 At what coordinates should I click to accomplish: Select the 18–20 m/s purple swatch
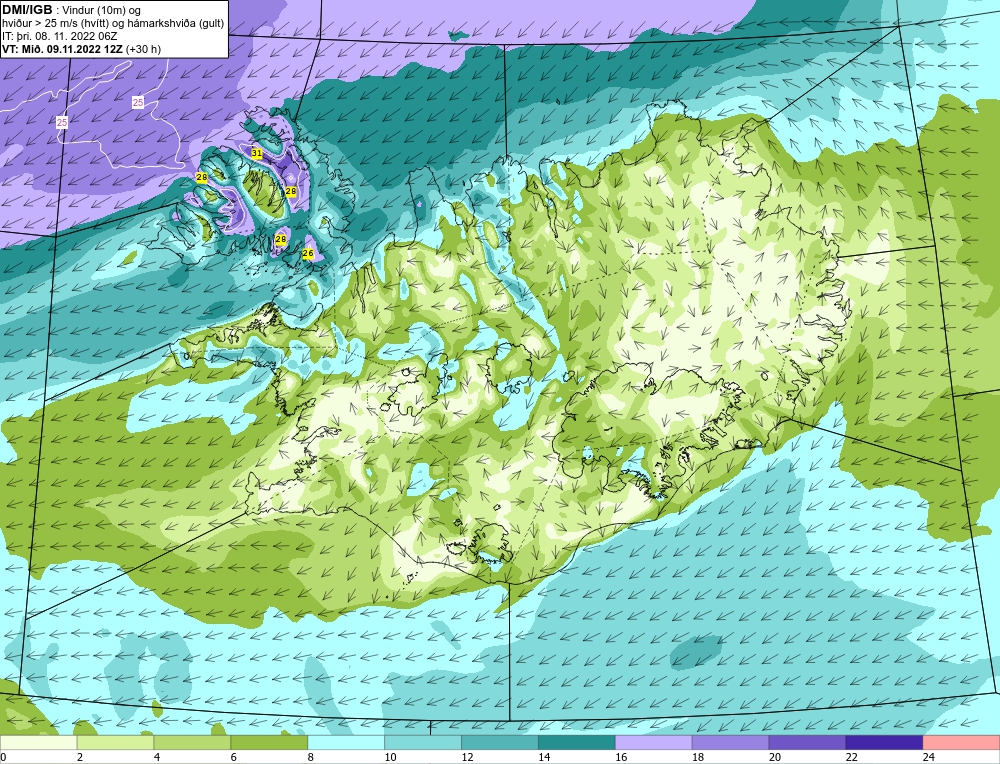point(730,743)
